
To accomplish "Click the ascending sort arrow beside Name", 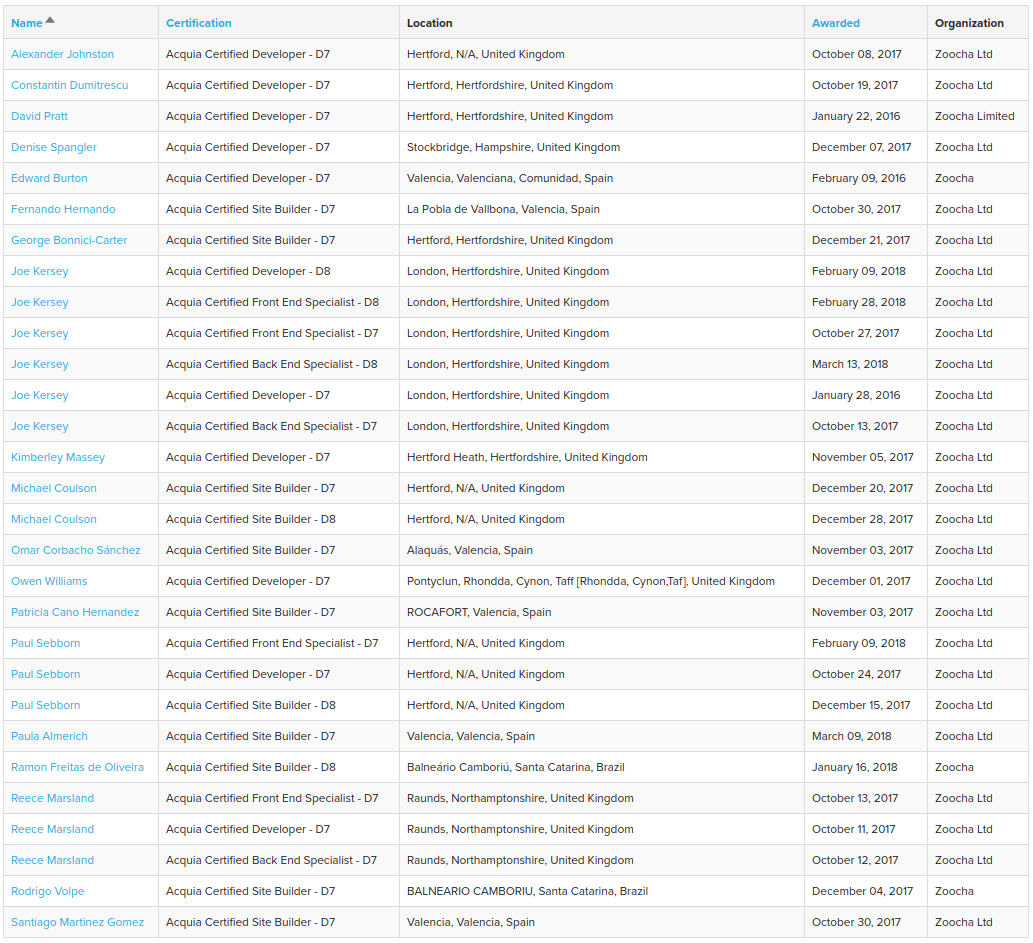I will (x=50, y=20).
